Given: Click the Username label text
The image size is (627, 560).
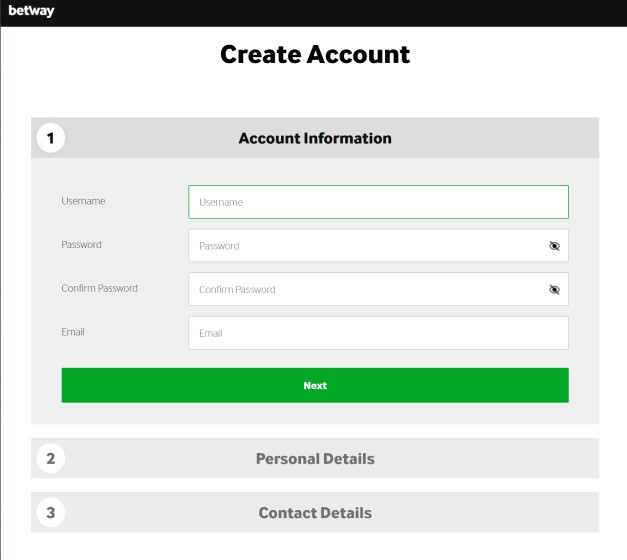Looking at the screenshot, I should pyautogui.click(x=83, y=201).
